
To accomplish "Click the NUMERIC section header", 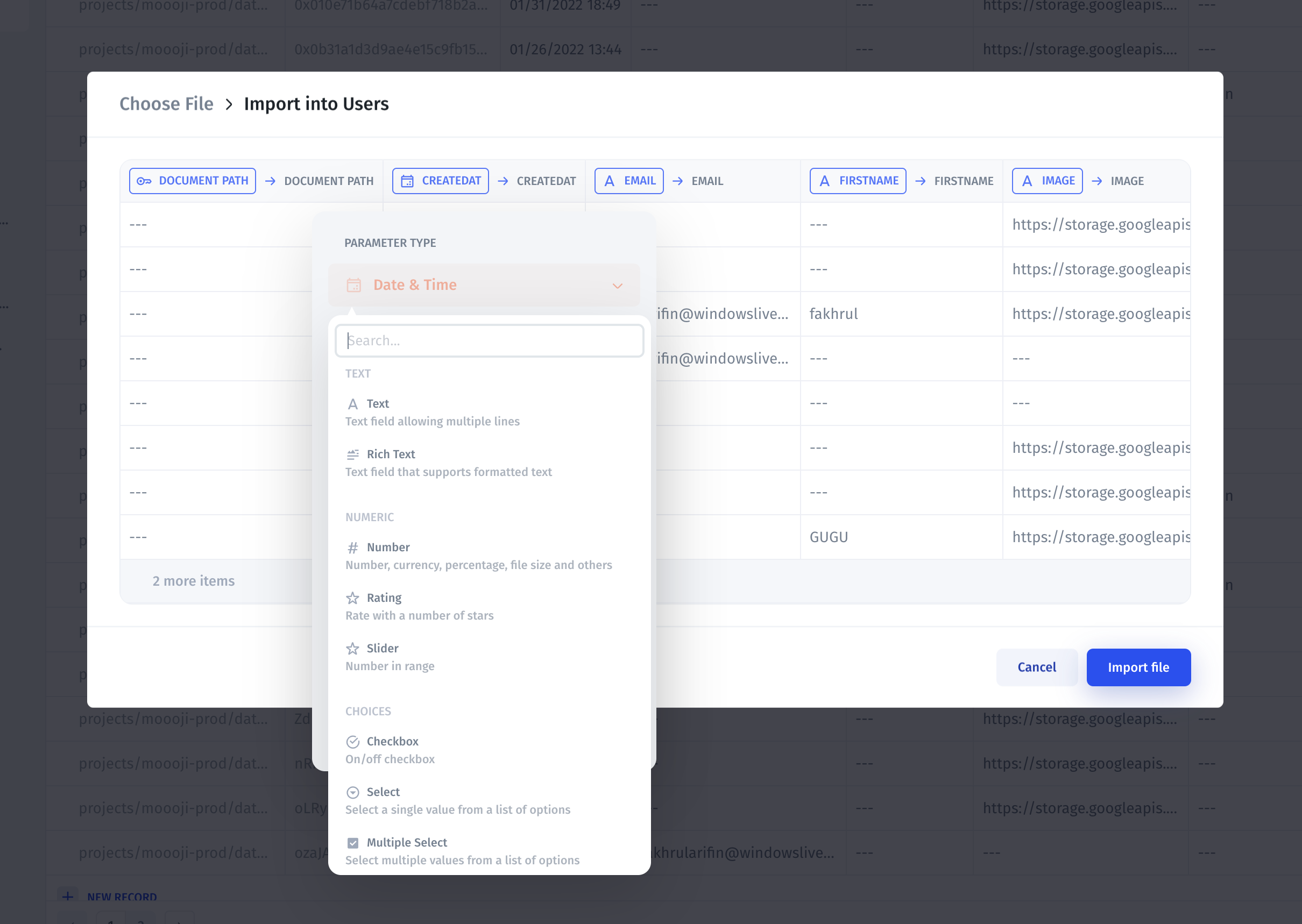I will pos(369,517).
